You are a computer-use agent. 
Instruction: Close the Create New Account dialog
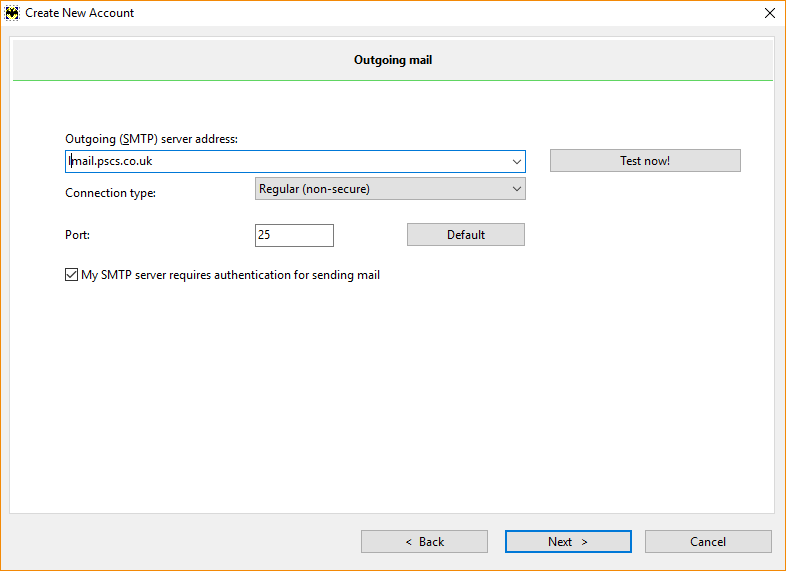click(769, 13)
